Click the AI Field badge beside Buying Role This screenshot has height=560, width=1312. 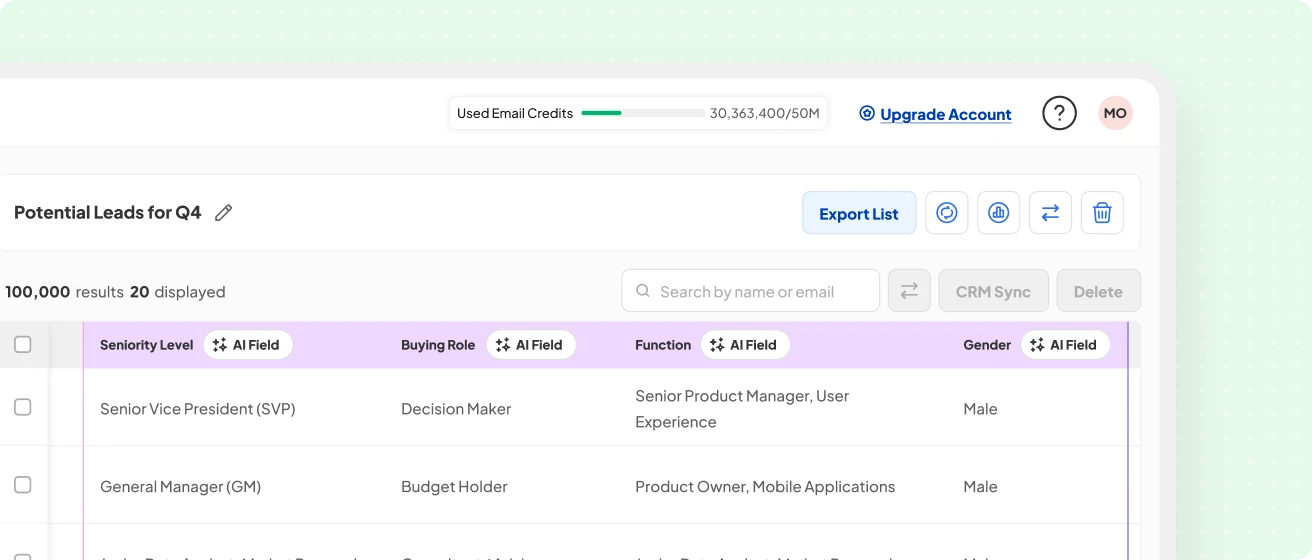click(531, 345)
